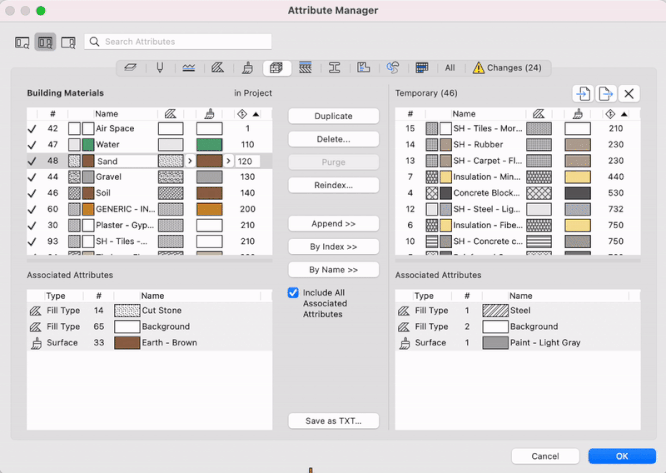Image resolution: width=666 pixels, height=473 pixels.
Task: Select SH - Rubber in Temporary list
Action: 517,145
